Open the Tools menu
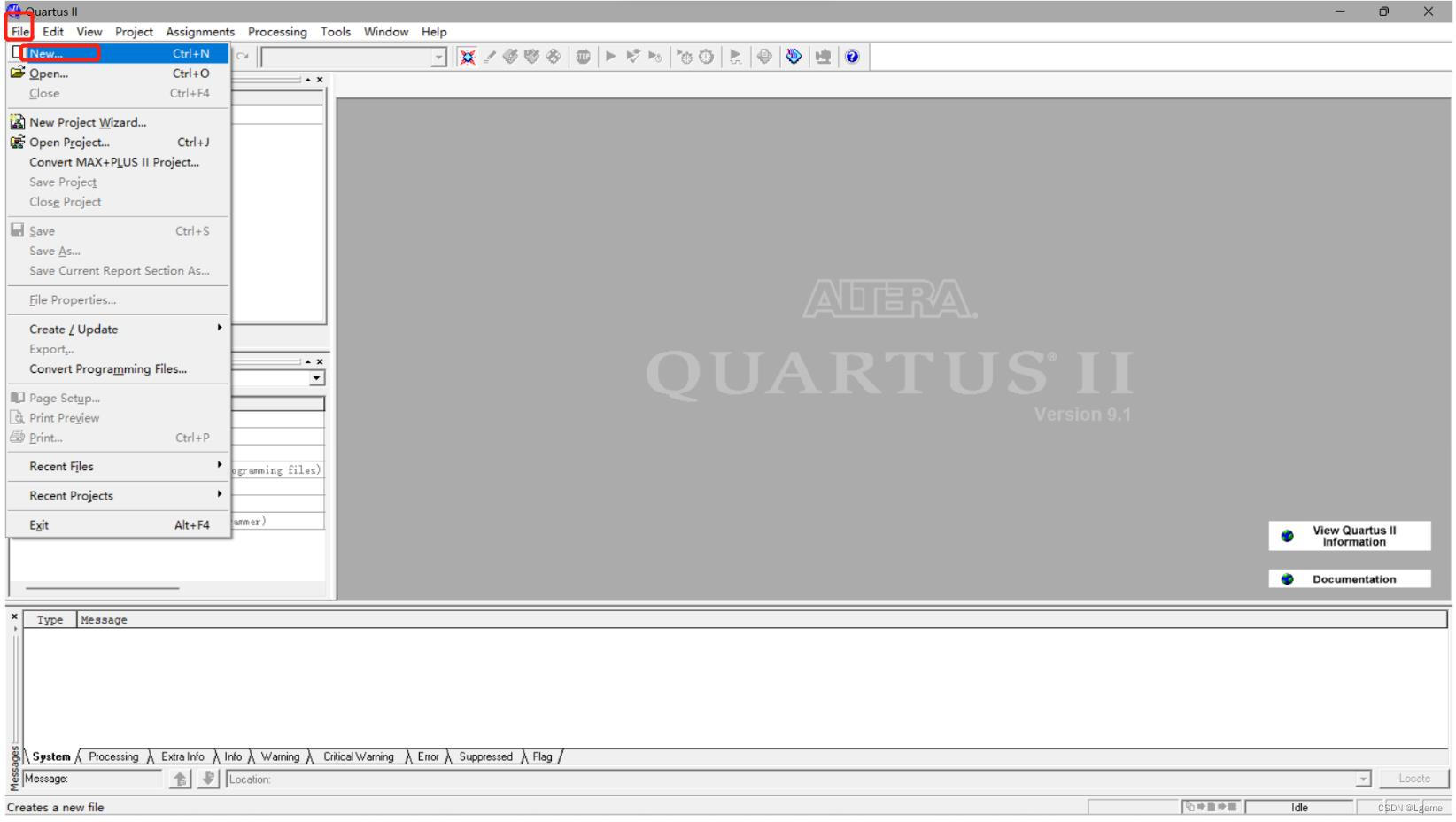This screenshot has width=1456, height=822. 336,32
